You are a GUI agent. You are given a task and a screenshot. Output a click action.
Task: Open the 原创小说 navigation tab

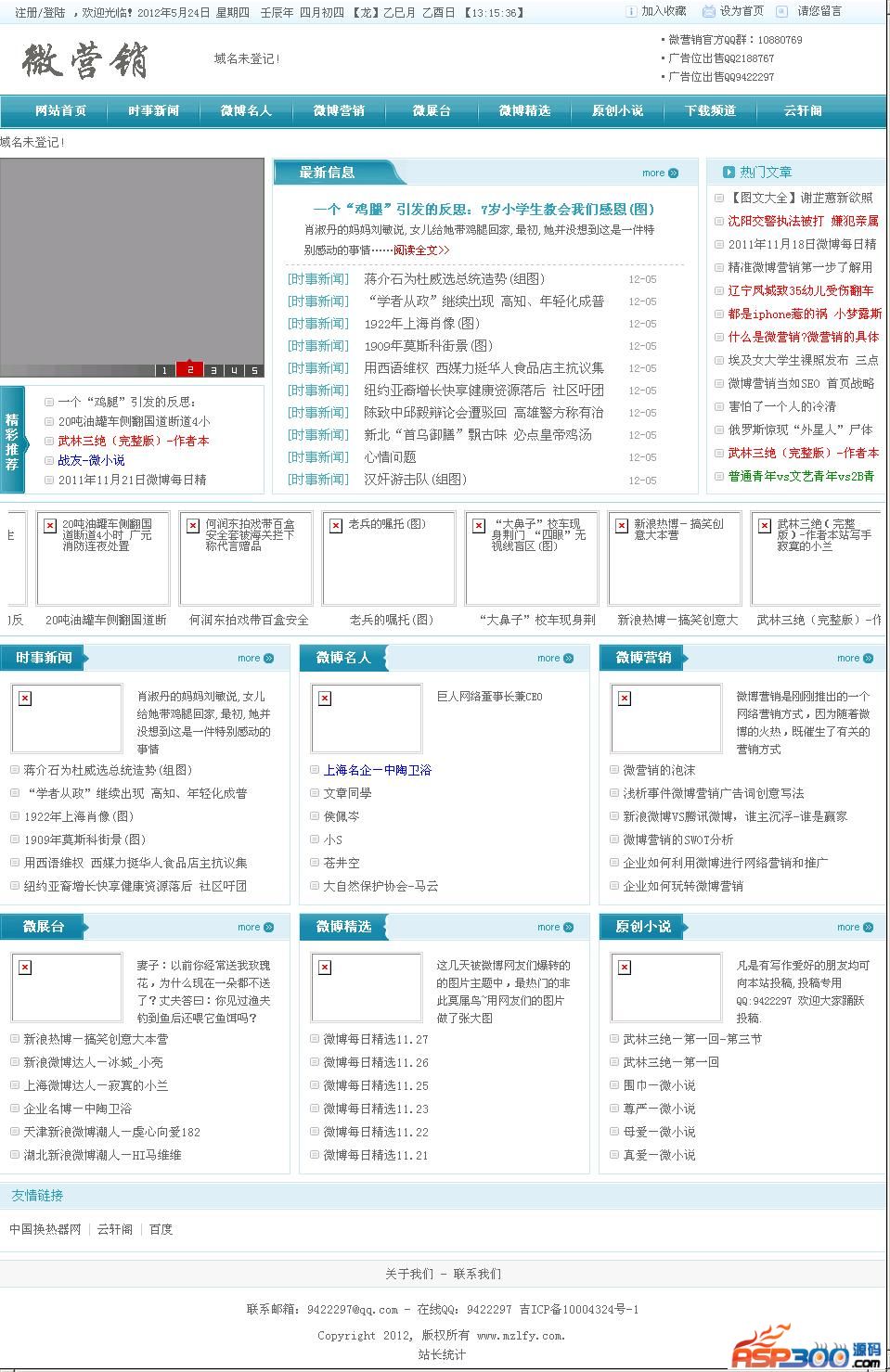[x=617, y=110]
